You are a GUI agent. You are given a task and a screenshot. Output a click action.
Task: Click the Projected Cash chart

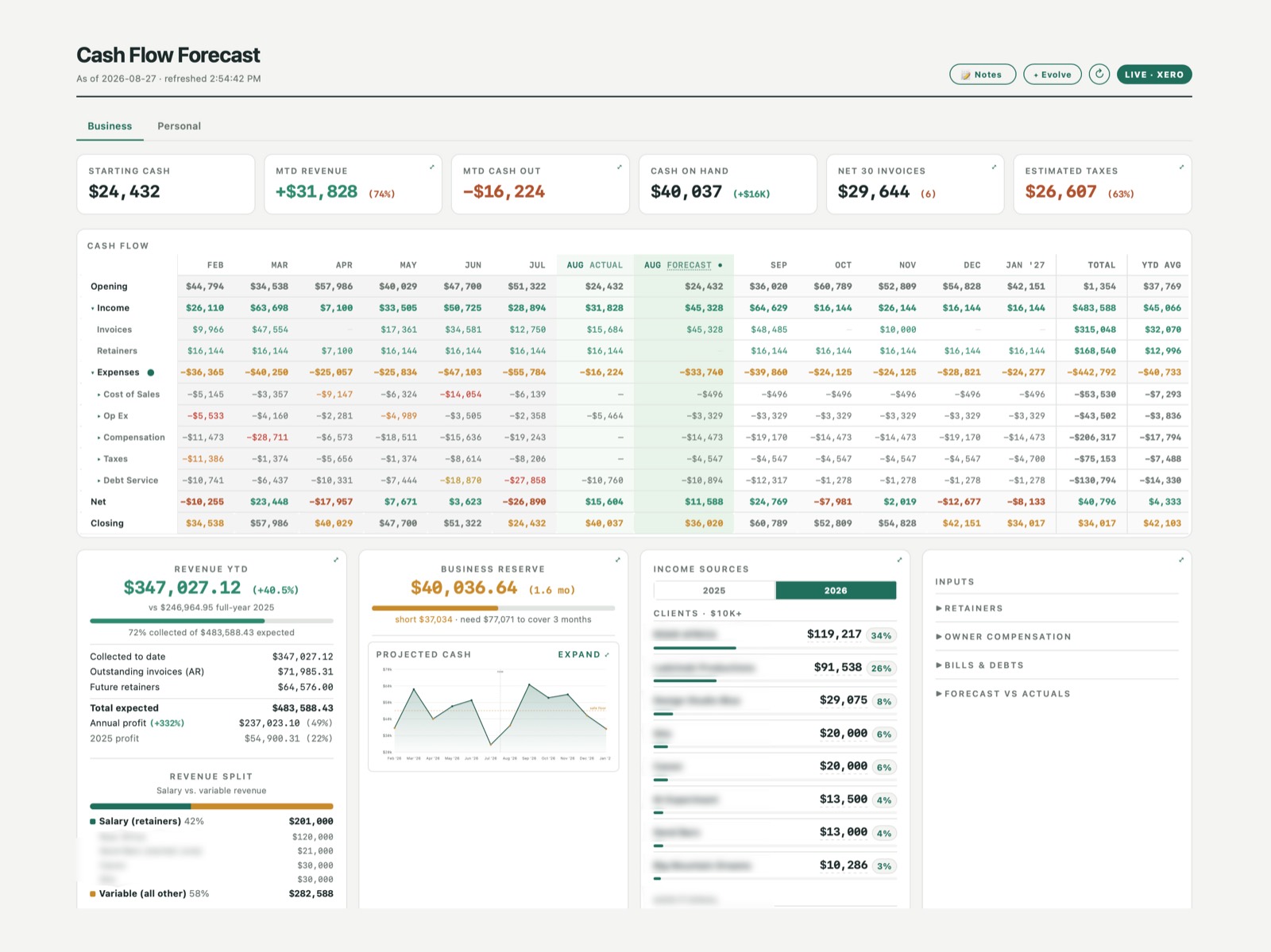(x=493, y=715)
